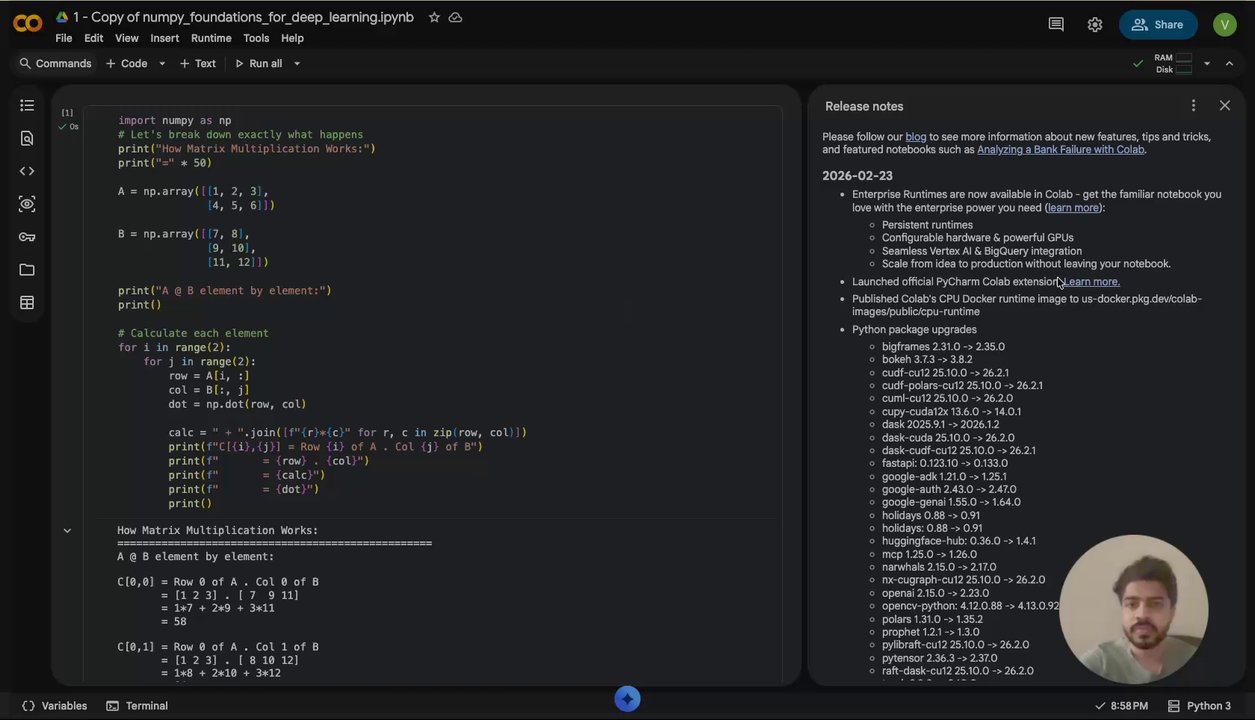Open the Files folder sidebar icon
Image resolution: width=1255 pixels, height=720 pixels.
[x=27, y=270]
